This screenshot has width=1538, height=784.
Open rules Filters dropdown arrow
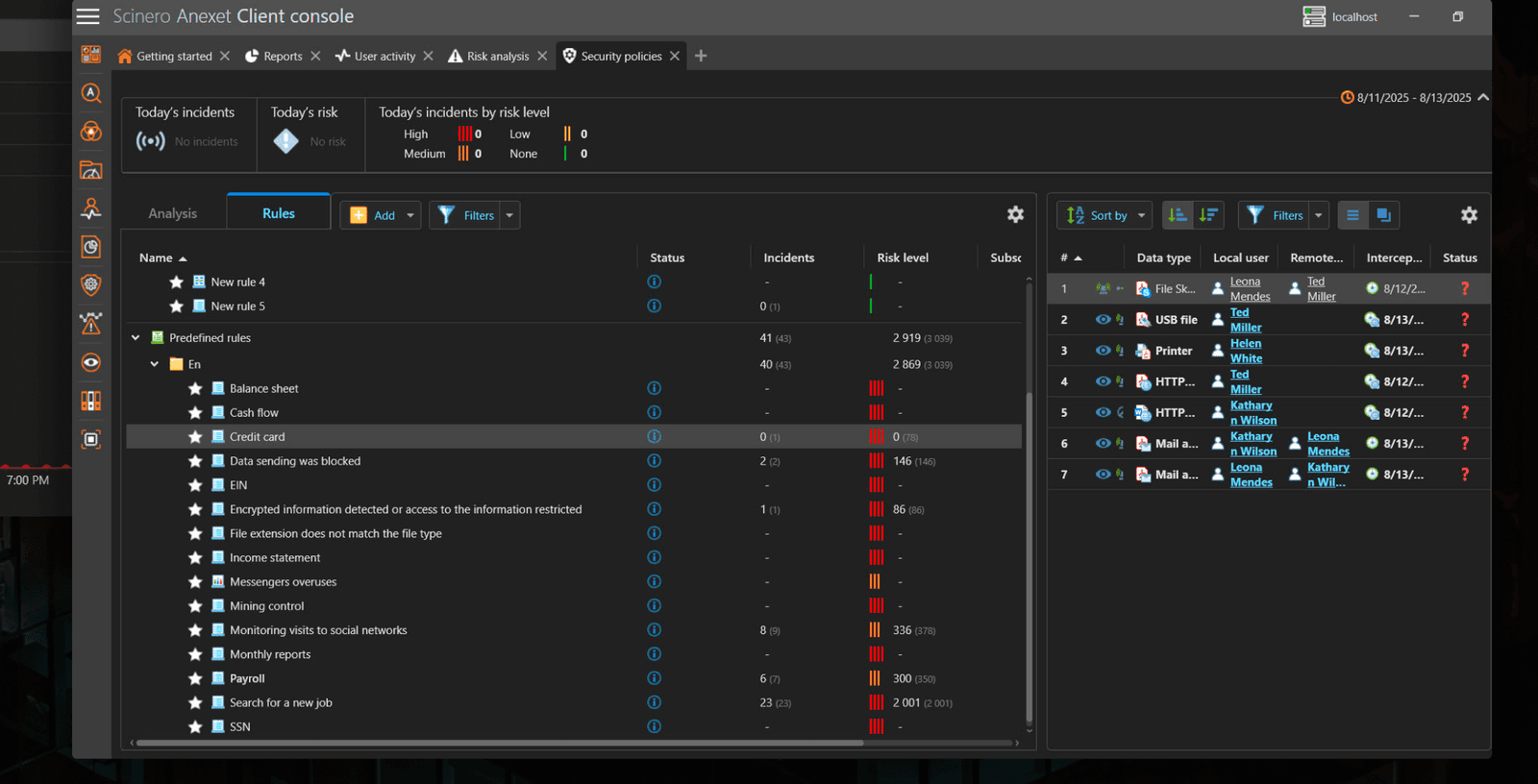509,215
